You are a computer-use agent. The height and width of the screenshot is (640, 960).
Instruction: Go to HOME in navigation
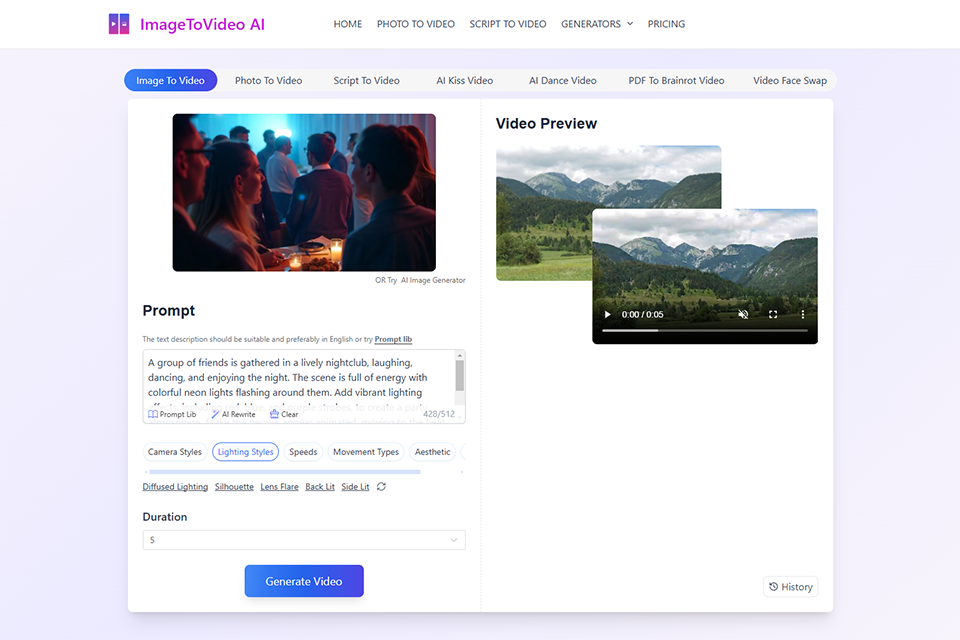pyautogui.click(x=347, y=24)
